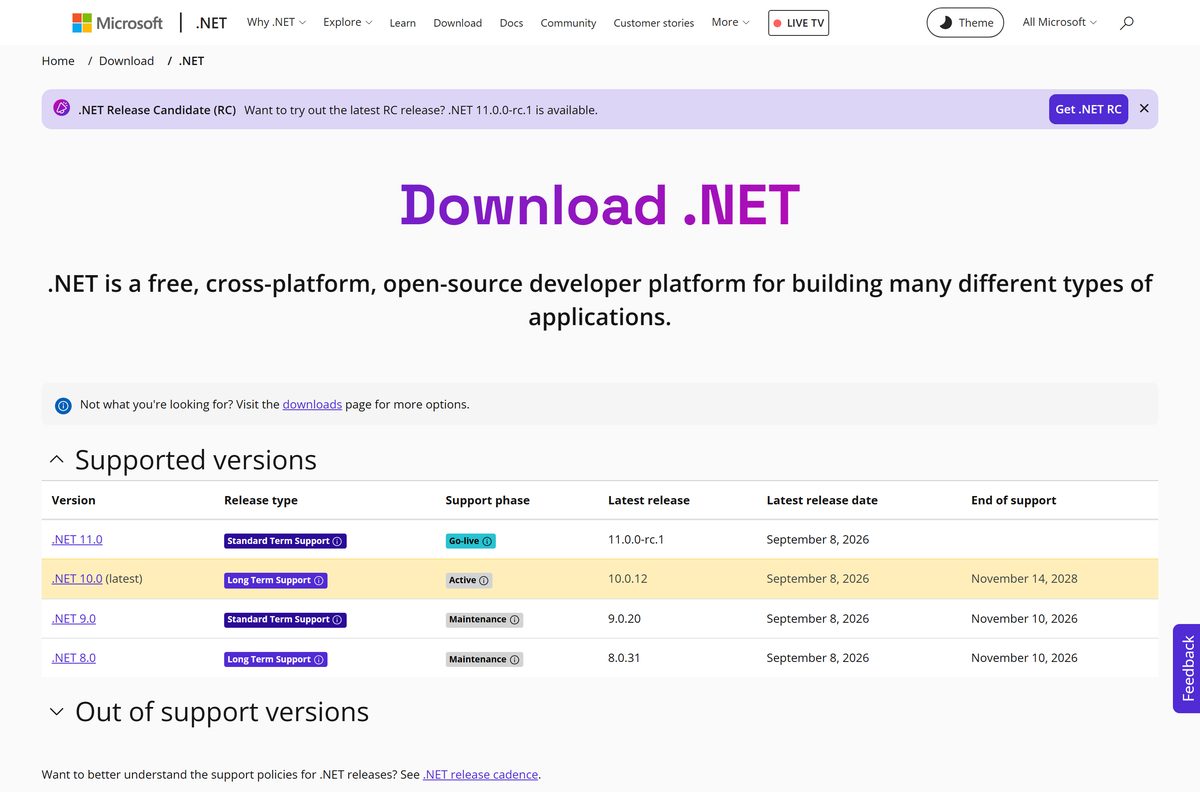Click the End of support column header
Image resolution: width=1200 pixels, height=792 pixels.
[1013, 500]
